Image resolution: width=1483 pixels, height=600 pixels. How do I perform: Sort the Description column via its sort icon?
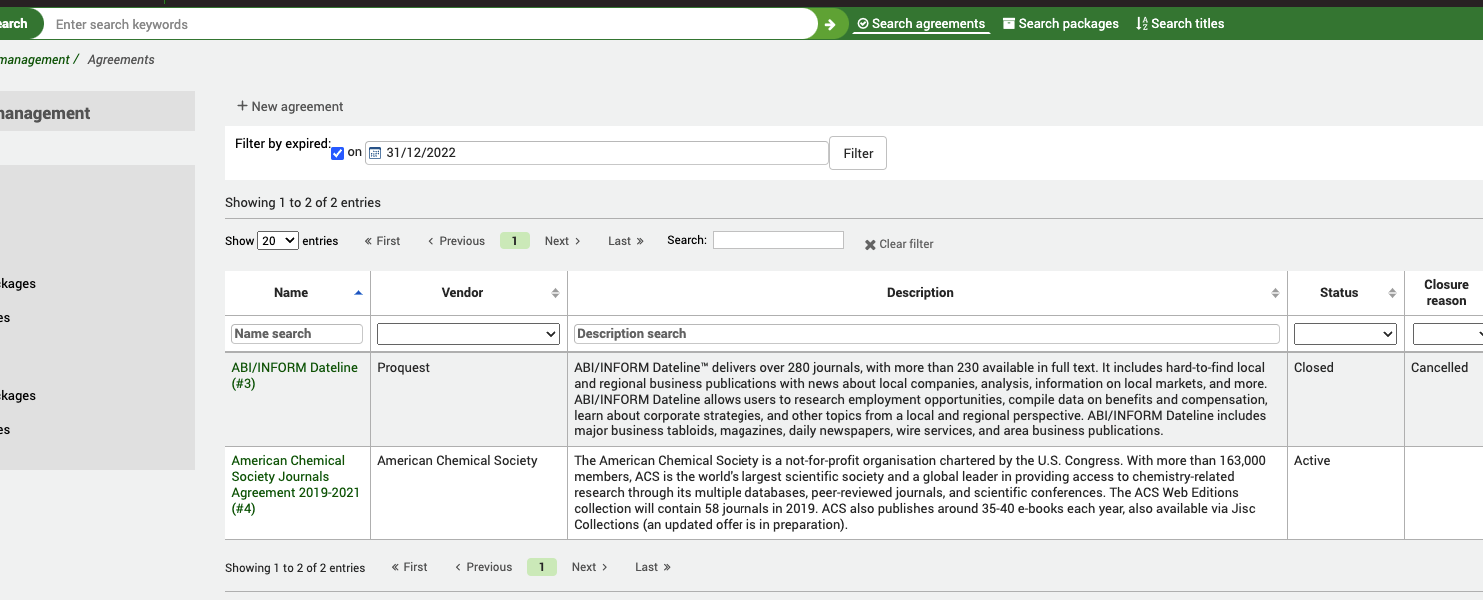pos(1274,292)
